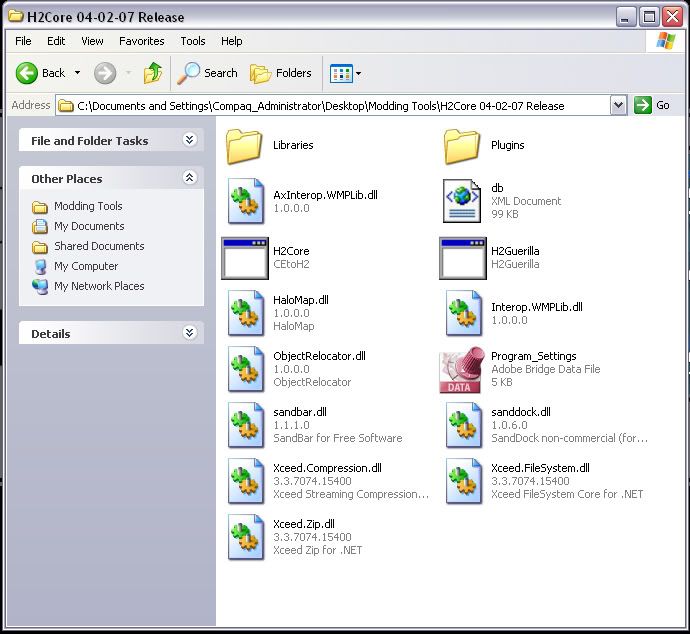Viewport: 690px width, 634px height.
Task: Open the Libraries folder icon
Action: pyautogui.click(x=244, y=147)
